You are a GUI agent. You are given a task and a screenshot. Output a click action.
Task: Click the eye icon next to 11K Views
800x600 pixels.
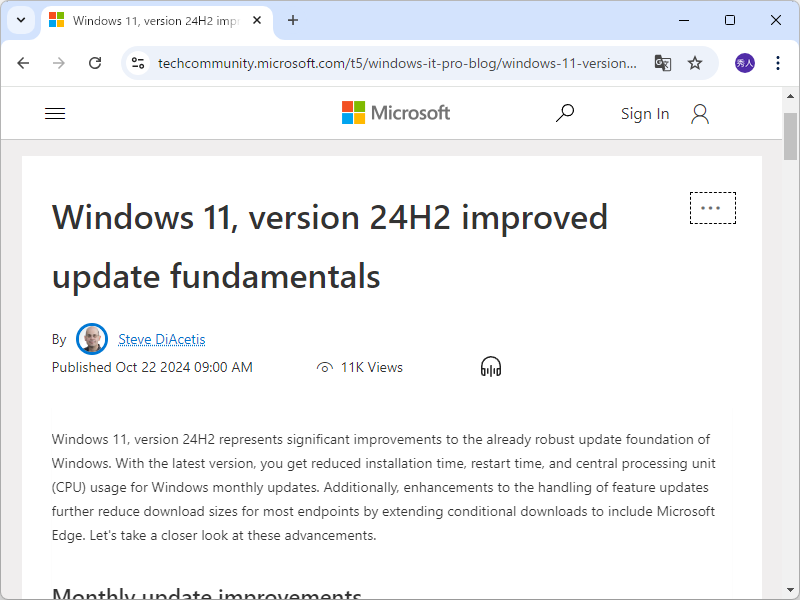point(324,367)
